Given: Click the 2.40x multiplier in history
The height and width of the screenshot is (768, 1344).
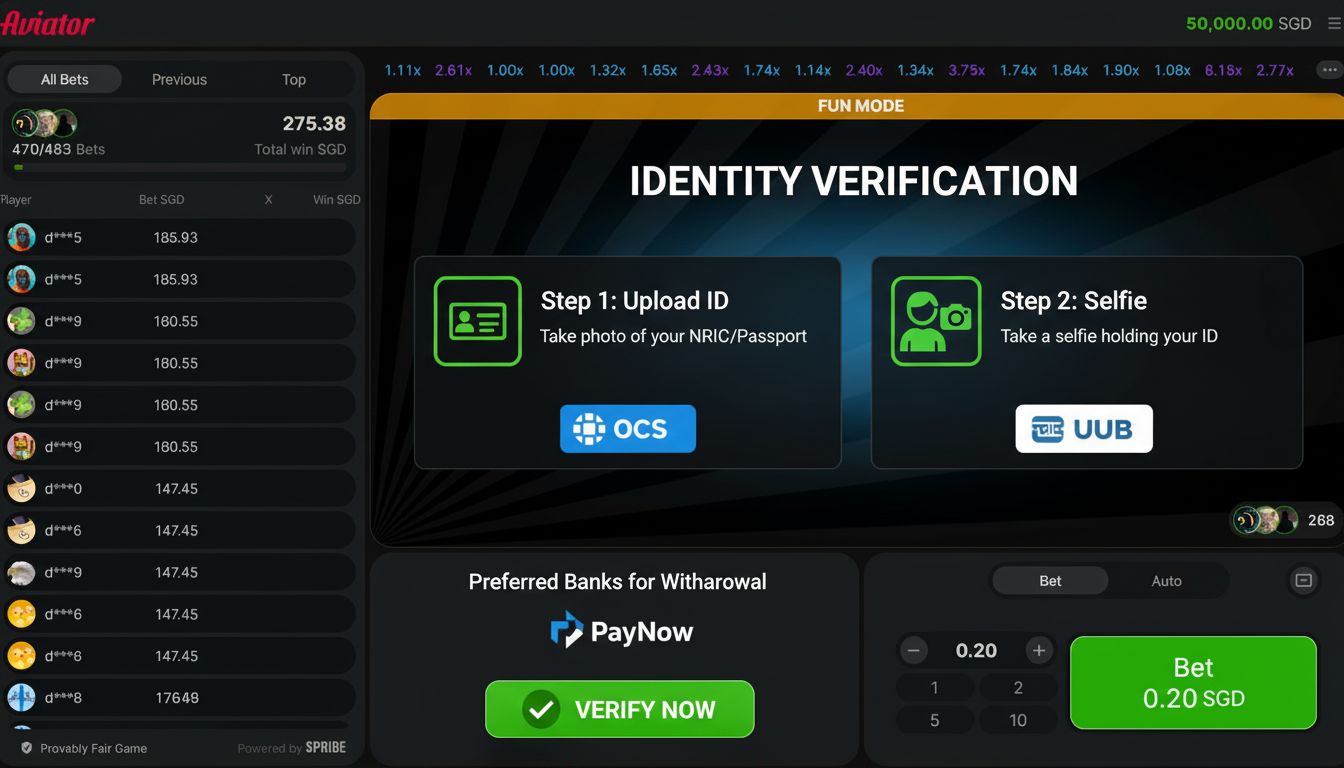Looking at the screenshot, I should pyautogui.click(x=864, y=70).
